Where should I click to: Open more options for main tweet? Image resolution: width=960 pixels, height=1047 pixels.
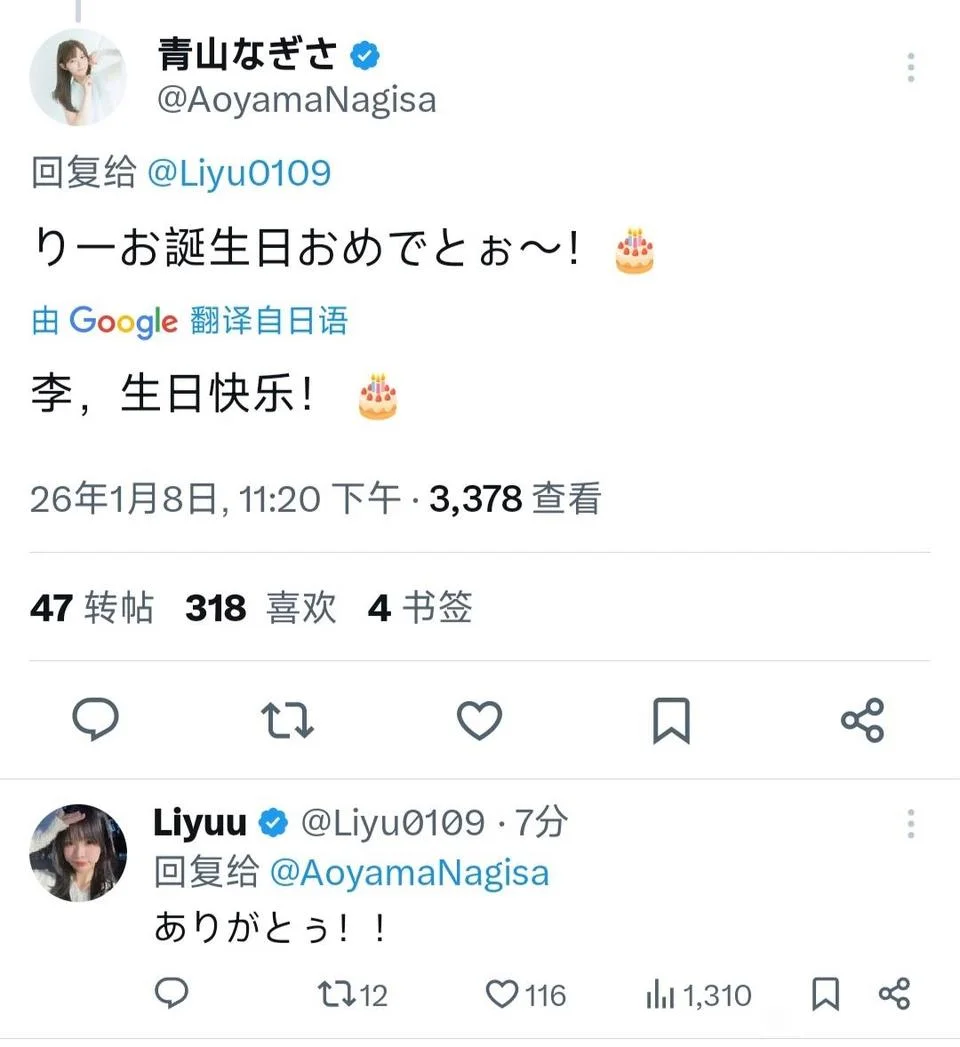click(x=910, y=67)
